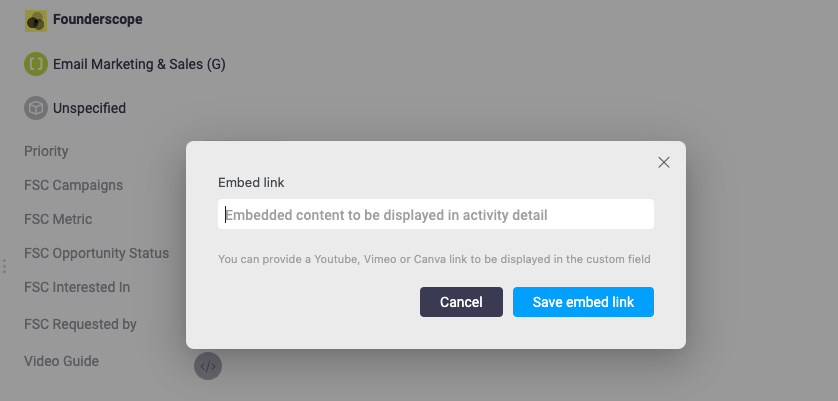Open Email Marketing & Sales (G) project
838x401 pixels.
(x=139, y=64)
